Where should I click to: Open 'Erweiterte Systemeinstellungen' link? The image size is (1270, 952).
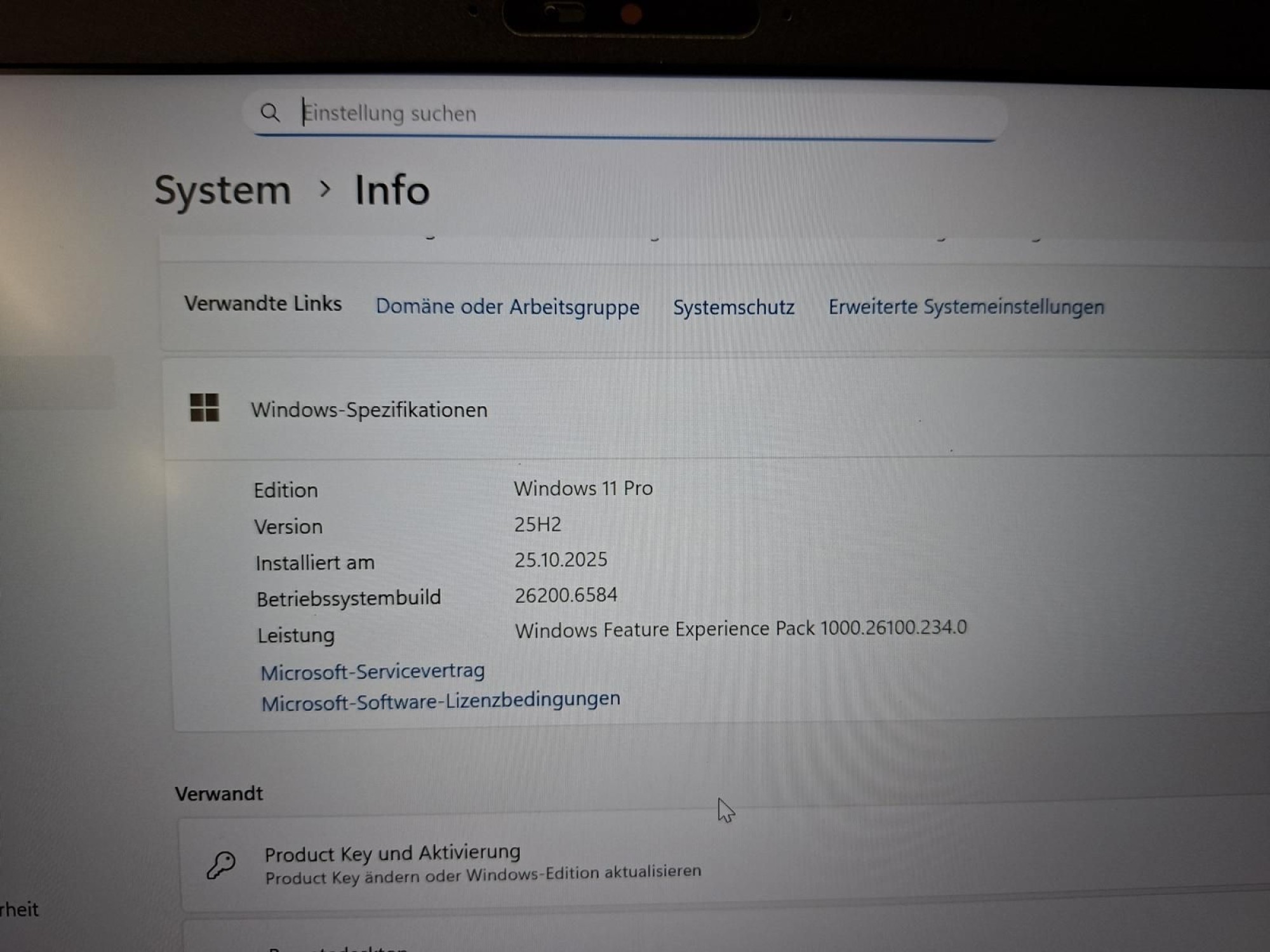(x=966, y=307)
